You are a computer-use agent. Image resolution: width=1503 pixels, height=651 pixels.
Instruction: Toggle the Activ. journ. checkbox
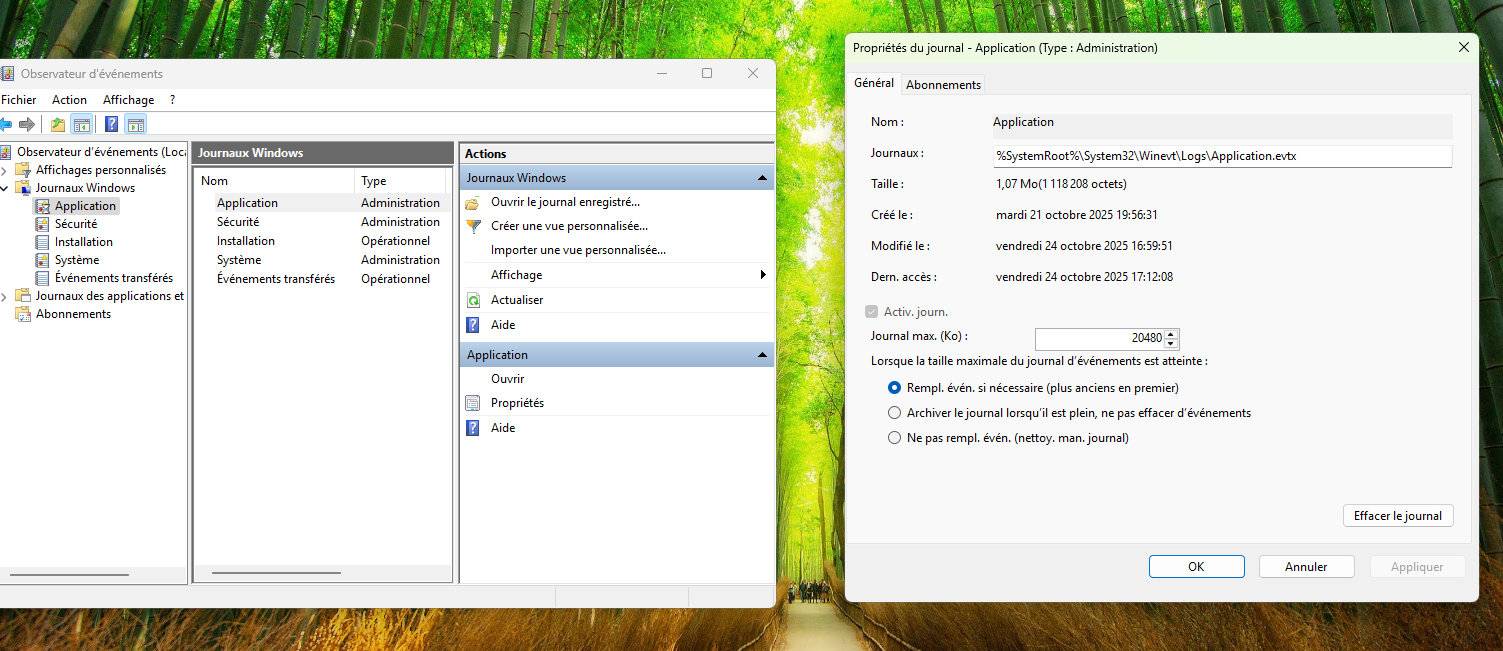pos(871,312)
